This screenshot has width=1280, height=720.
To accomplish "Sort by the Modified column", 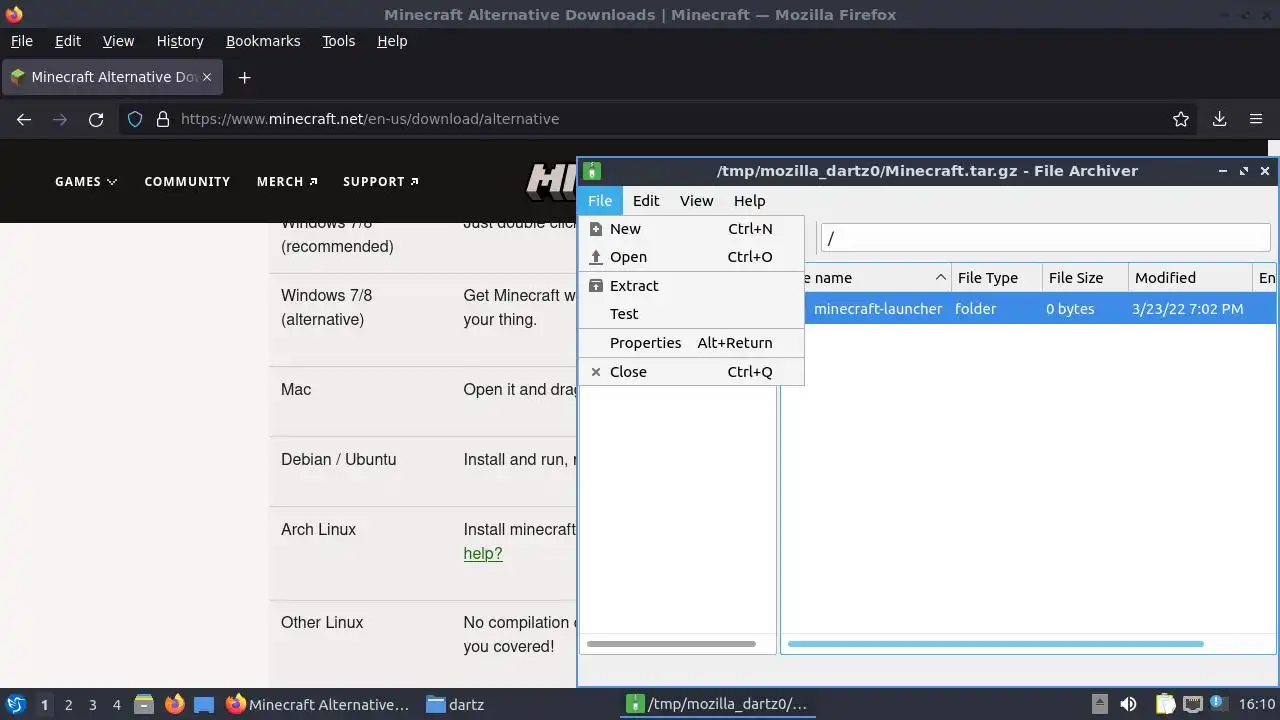I will 1190,278.
